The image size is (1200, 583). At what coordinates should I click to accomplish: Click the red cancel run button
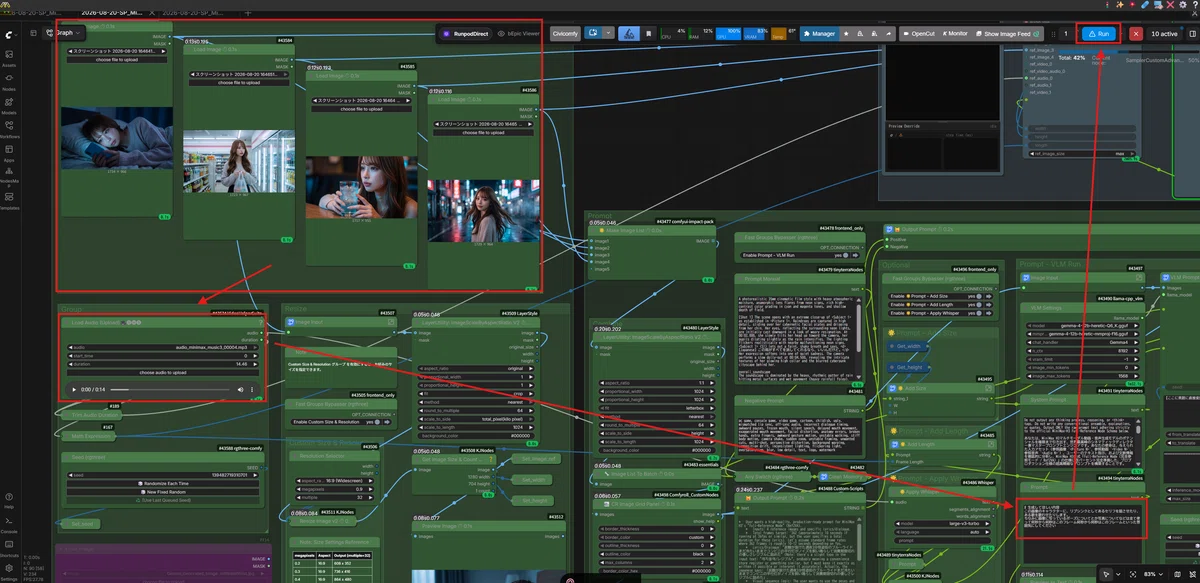click(1135, 33)
